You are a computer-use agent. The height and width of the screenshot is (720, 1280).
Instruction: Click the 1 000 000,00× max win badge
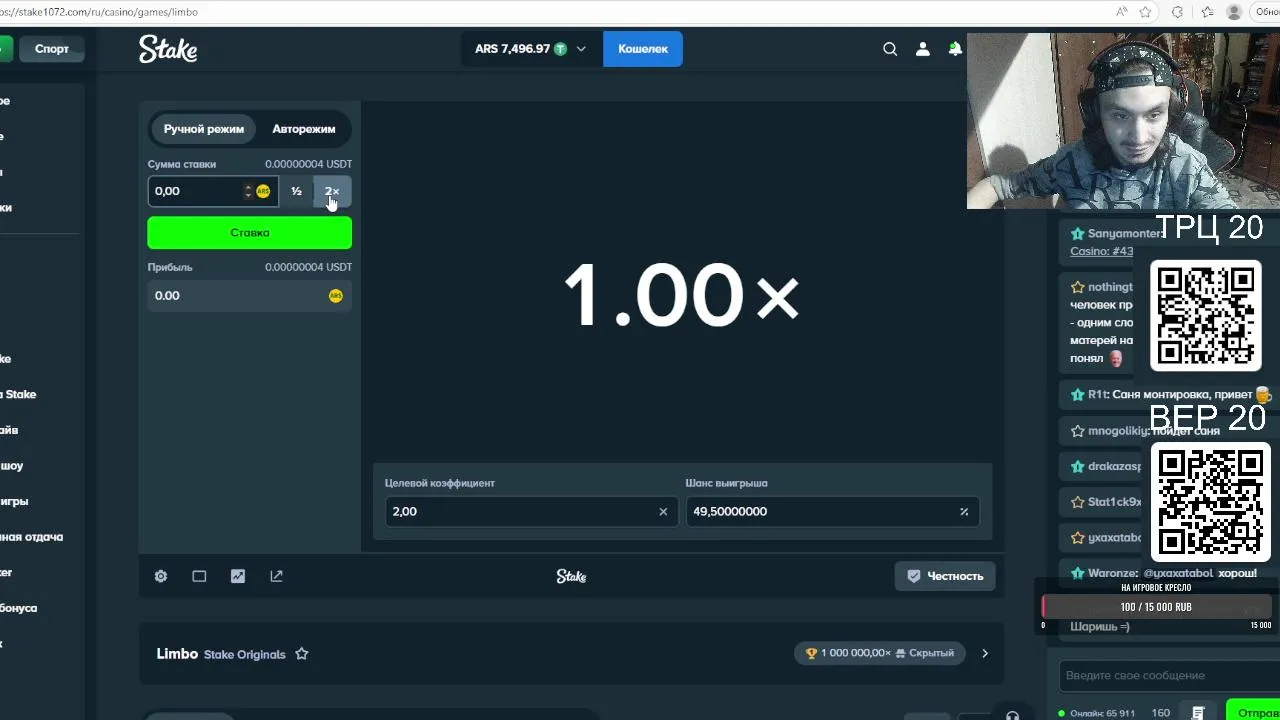pos(880,653)
